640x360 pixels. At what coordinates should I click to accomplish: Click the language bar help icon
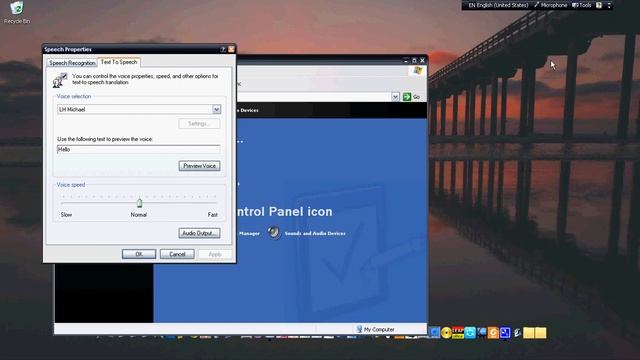coord(599,5)
